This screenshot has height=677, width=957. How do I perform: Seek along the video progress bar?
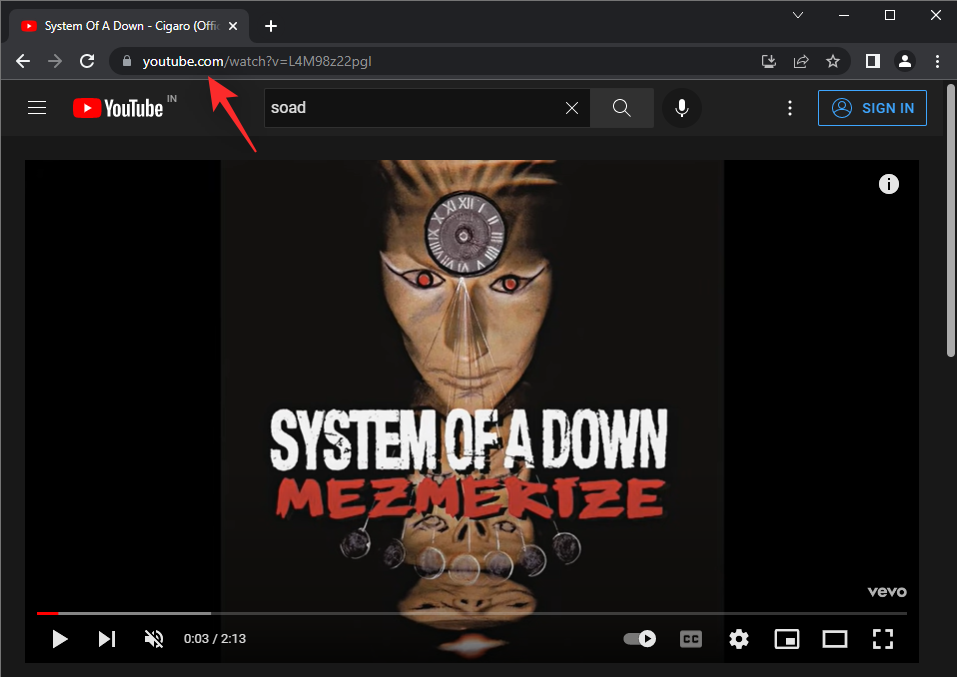(x=472, y=613)
